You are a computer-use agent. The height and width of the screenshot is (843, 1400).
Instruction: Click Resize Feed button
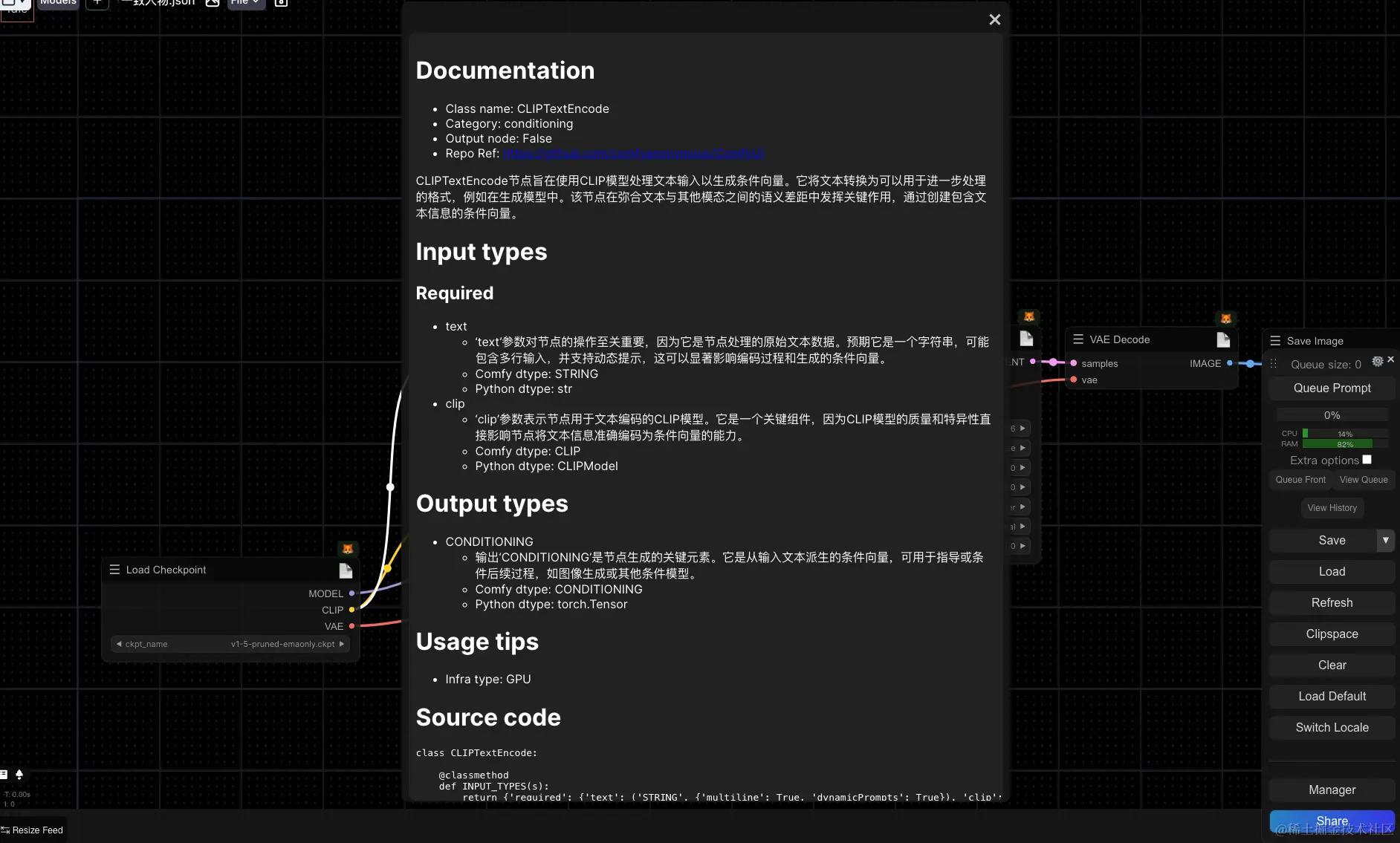click(33, 830)
